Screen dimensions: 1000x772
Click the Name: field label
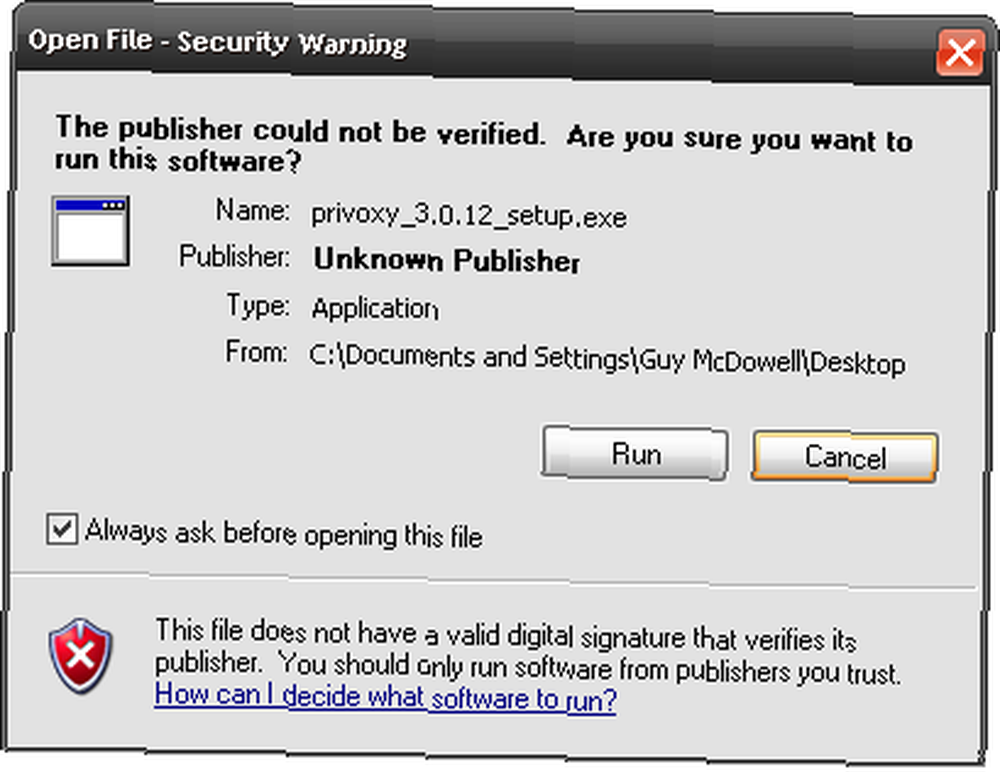(253, 210)
